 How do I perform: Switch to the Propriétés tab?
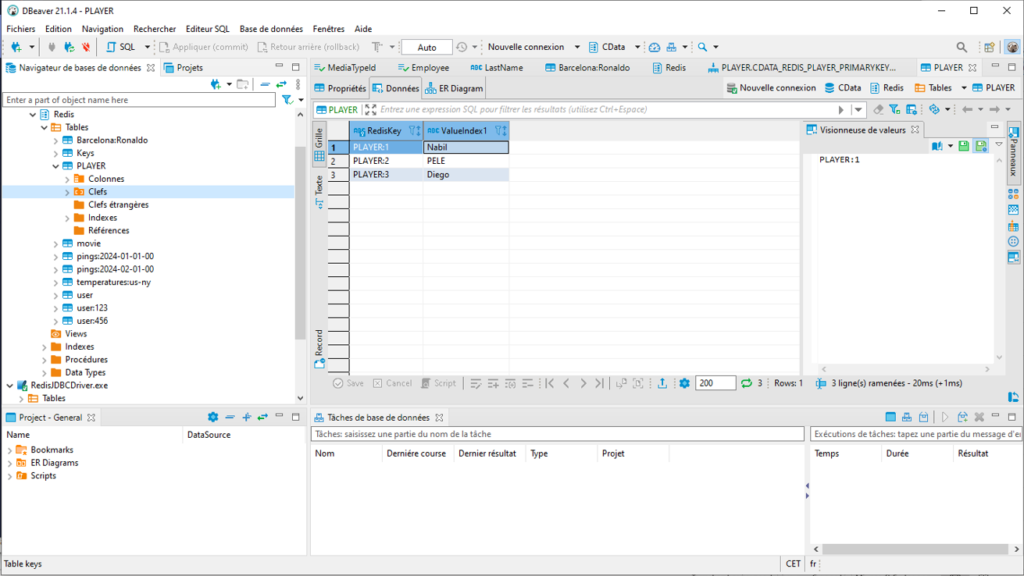click(x=340, y=88)
